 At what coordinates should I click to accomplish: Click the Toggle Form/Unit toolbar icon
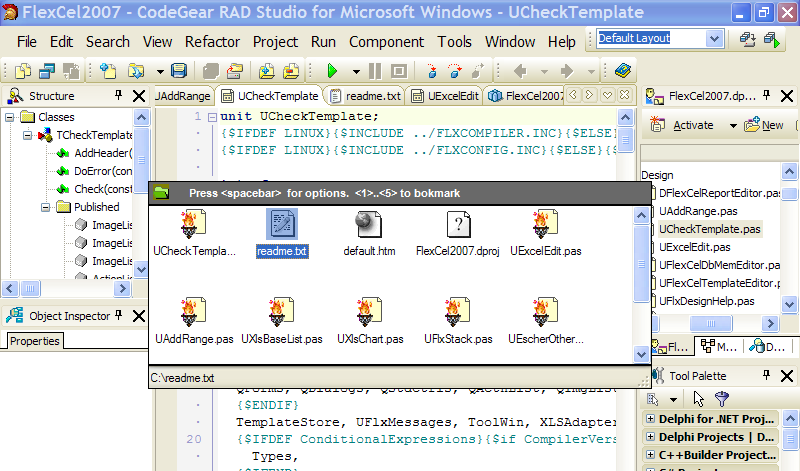(71, 71)
